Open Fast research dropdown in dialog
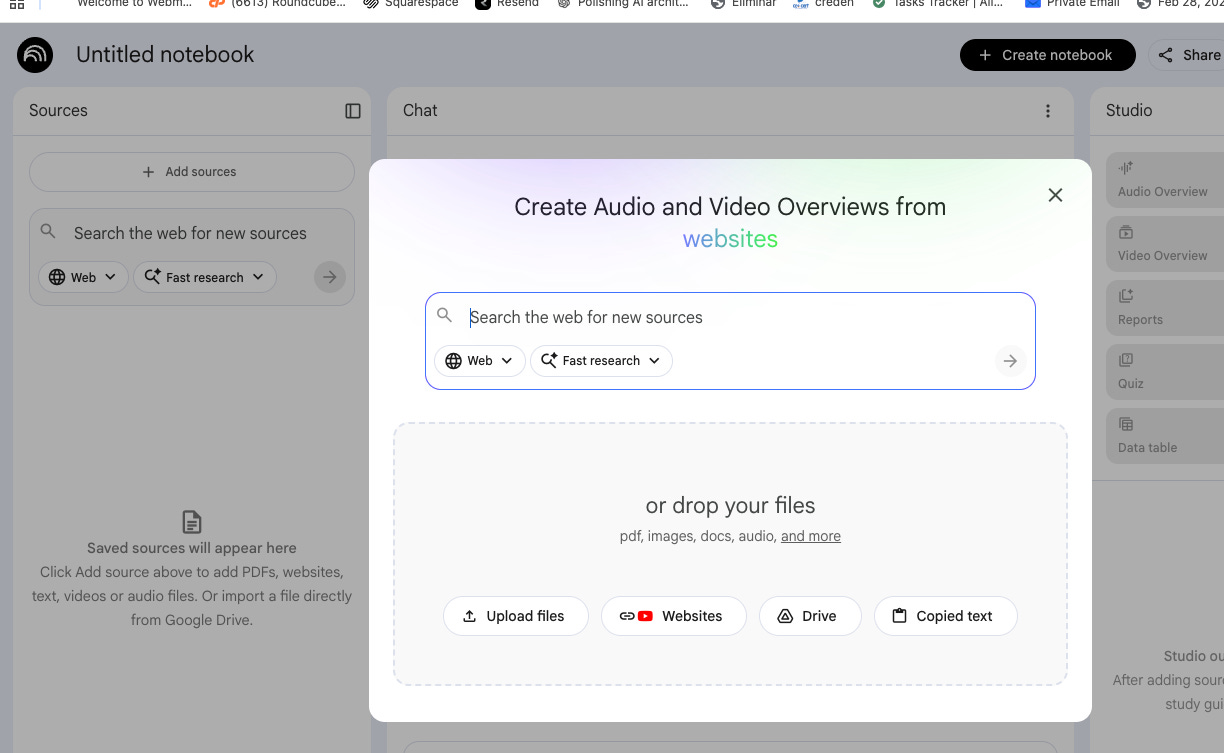The image size is (1224, 753). (601, 361)
